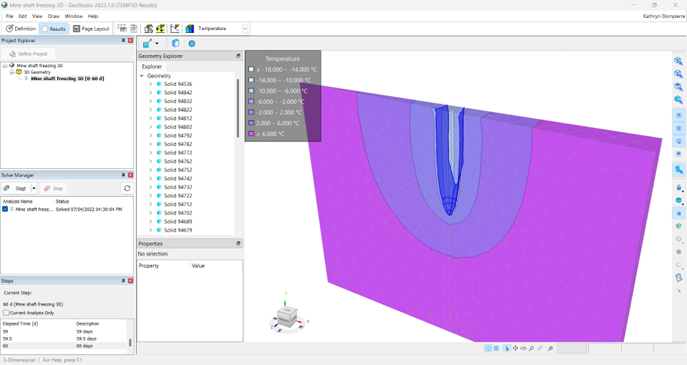Select the measure ruler tool
Screen dimensions: 687x365
click(x=540, y=348)
